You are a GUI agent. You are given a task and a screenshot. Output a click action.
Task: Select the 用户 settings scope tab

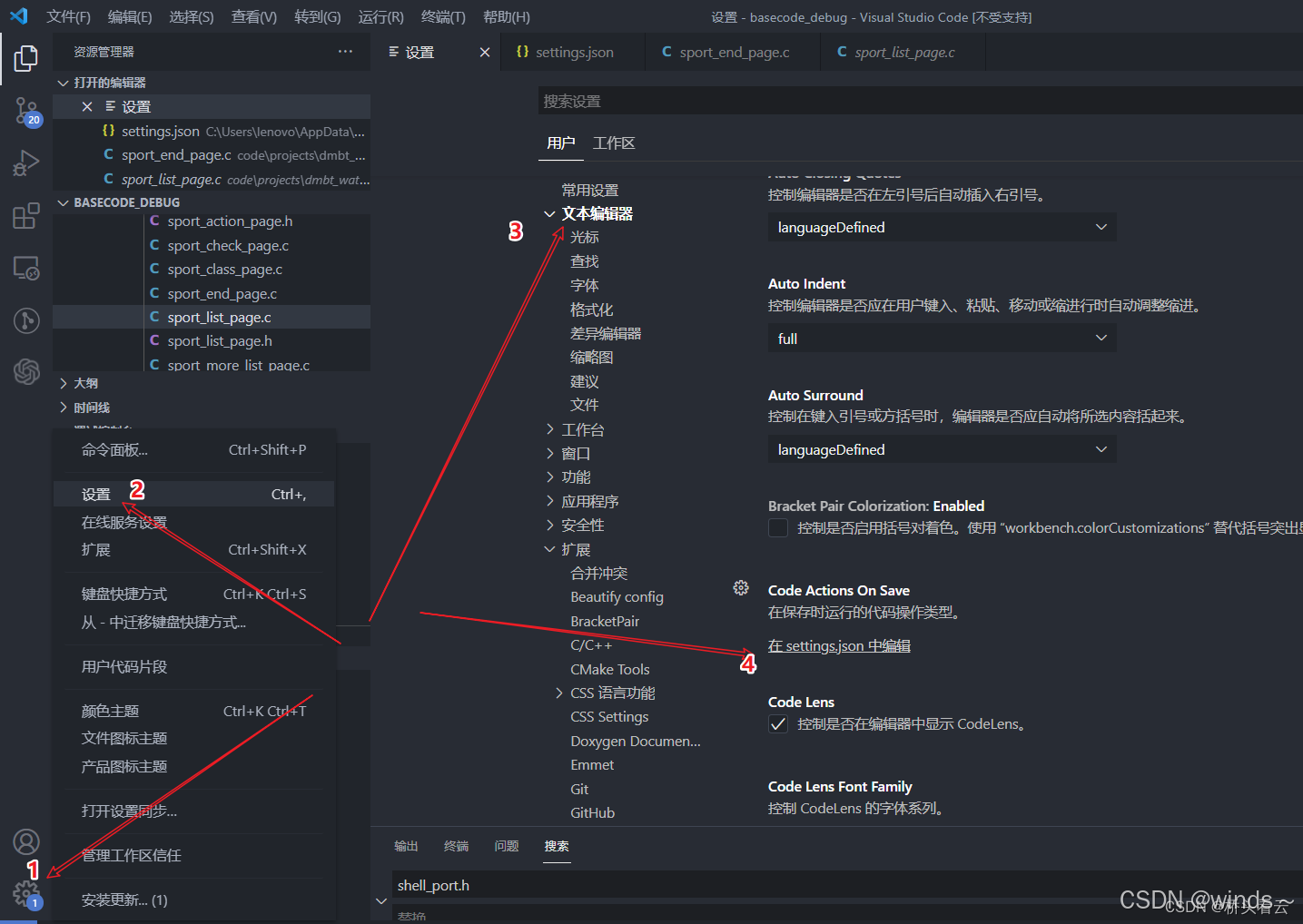tap(560, 143)
